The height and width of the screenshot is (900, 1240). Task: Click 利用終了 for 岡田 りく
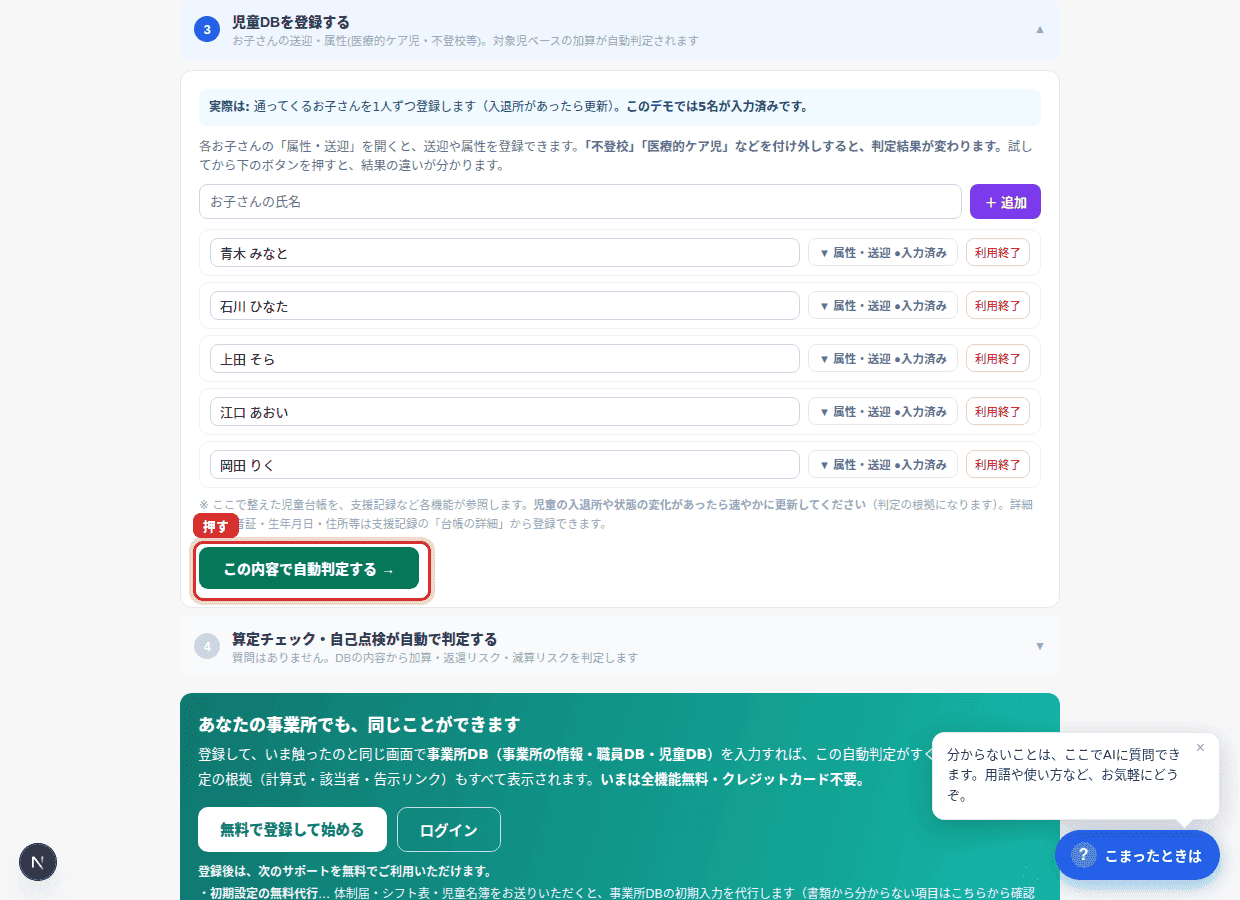998,465
